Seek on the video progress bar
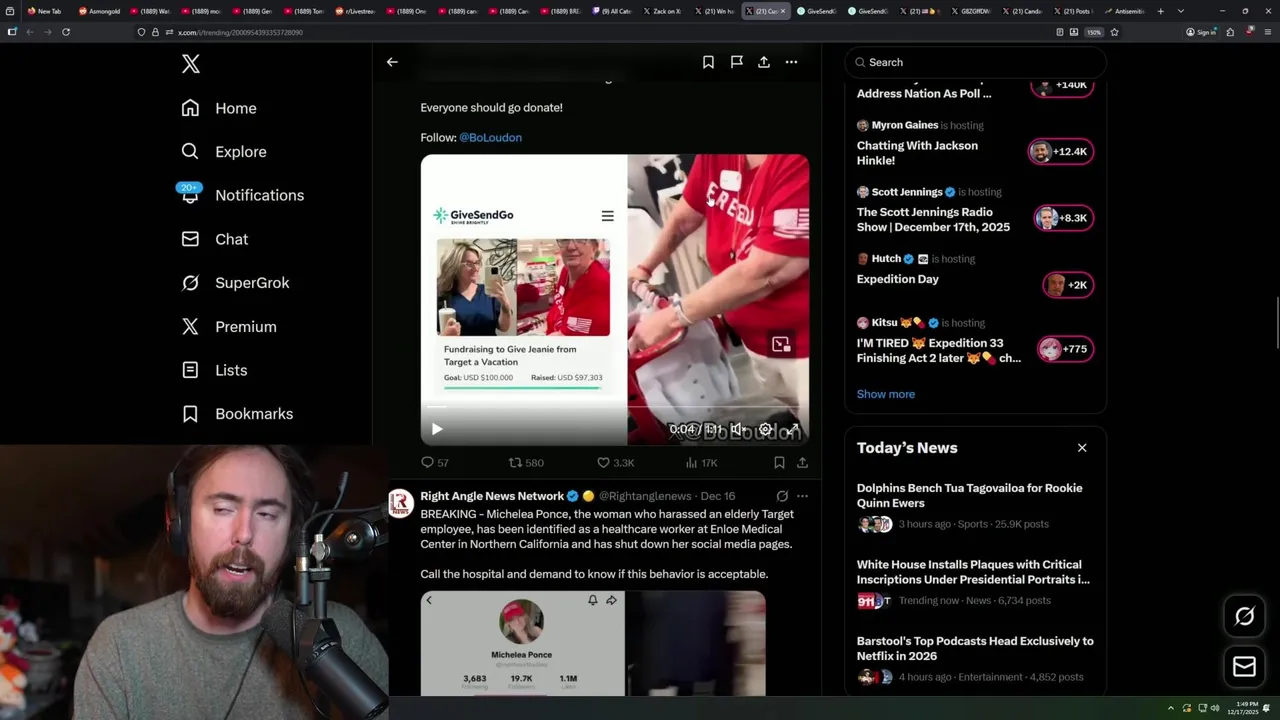Viewport: 1280px width, 720px height. pyautogui.click(x=614, y=406)
